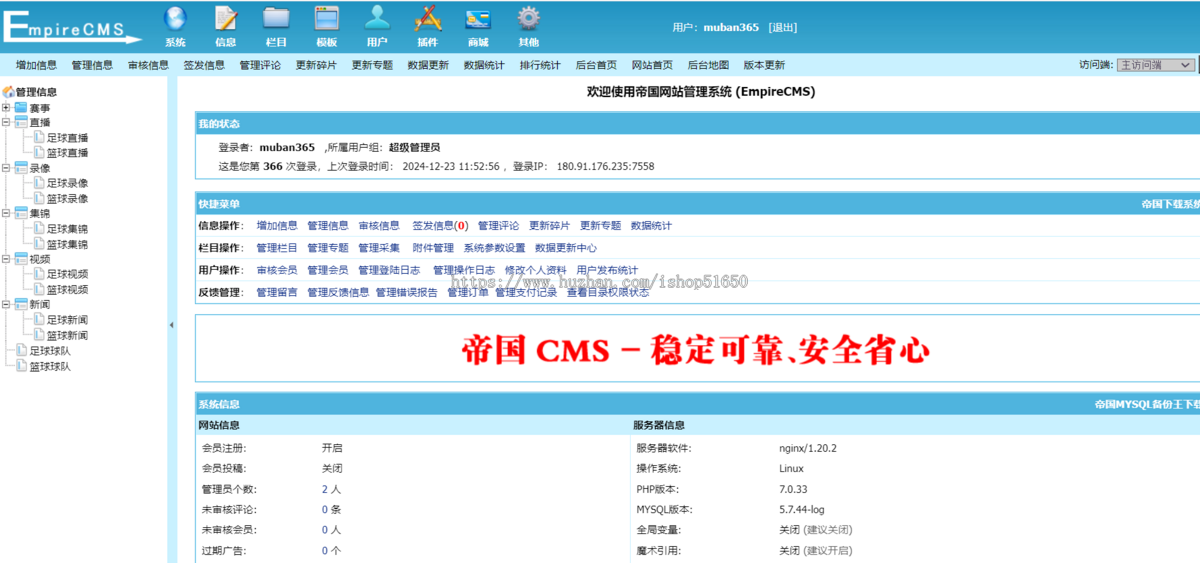
Task: Open 审核会员 link
Action: point(277,270)
